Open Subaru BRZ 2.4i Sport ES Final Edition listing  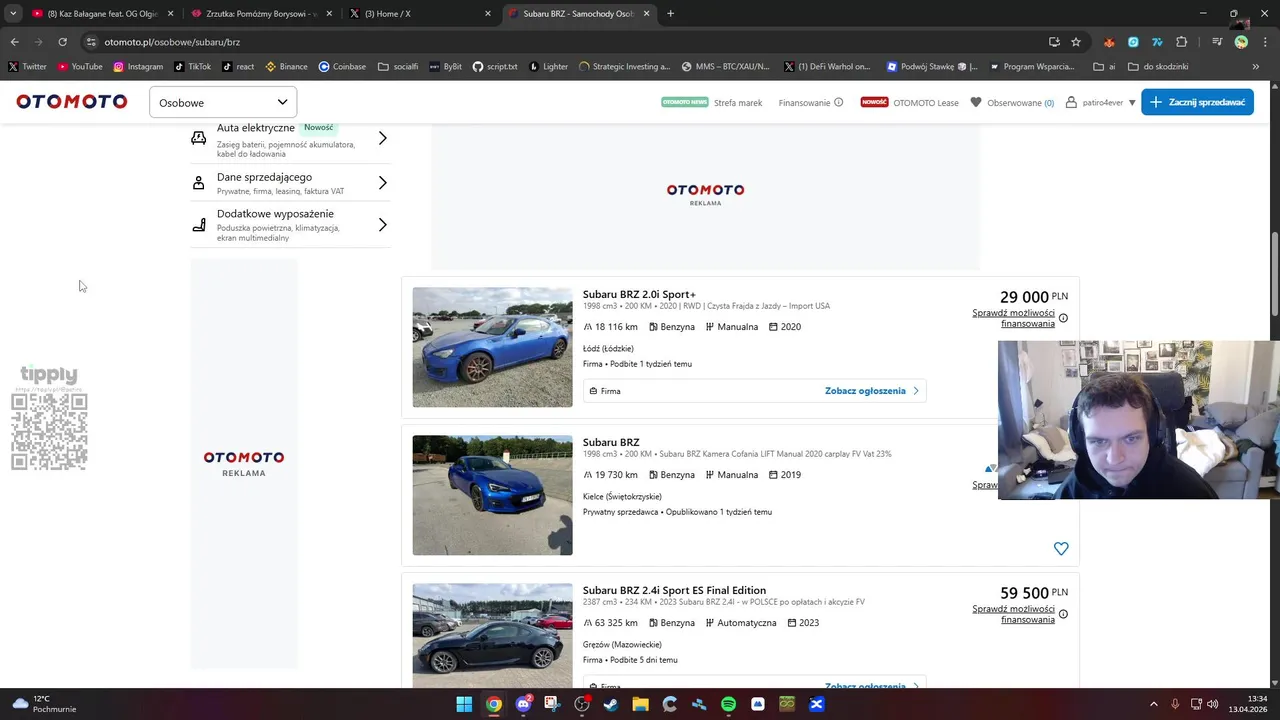674,591
